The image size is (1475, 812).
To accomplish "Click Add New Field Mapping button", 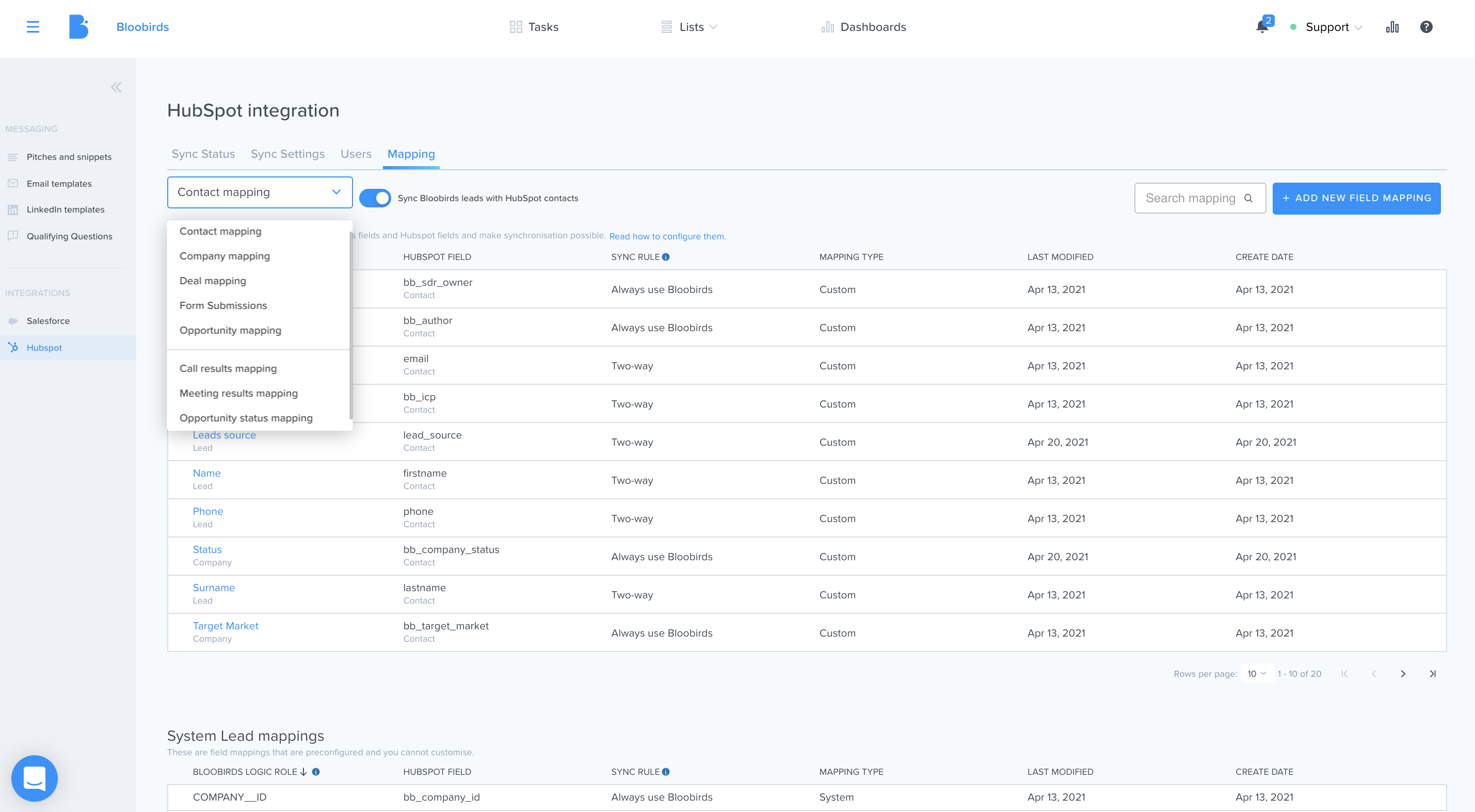I will (x=1356, y=198).
